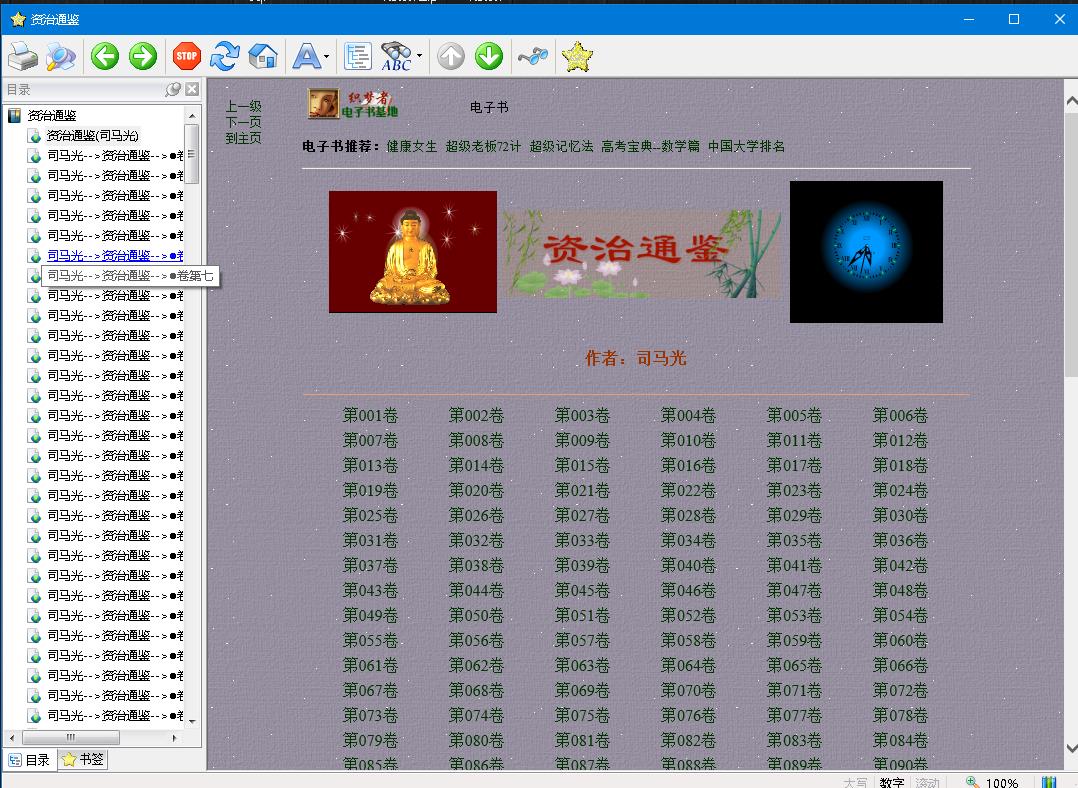Open the 中国大学排名 link
1078x788 pixels.
coord(747,146)
